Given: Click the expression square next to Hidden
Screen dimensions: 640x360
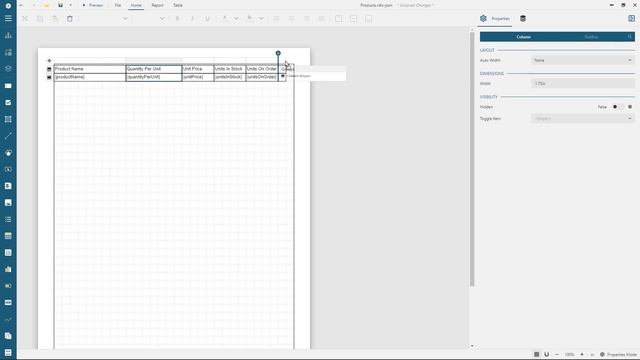Looking at the screenshot, I should 630,107.
